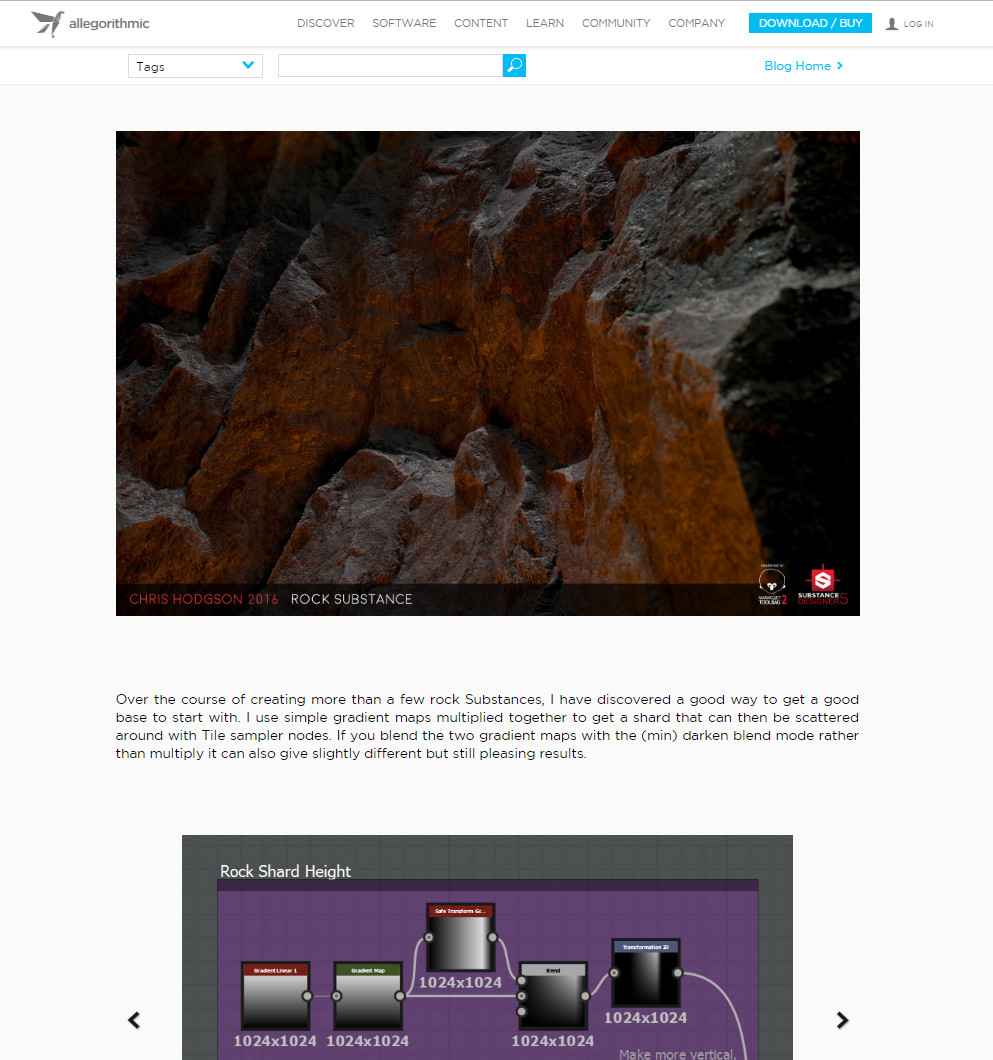The width and height of the screenshot is (993, 1060).
Task: Open the Tags dropdown
Action: pyautogui.click(x=195, y=66)
